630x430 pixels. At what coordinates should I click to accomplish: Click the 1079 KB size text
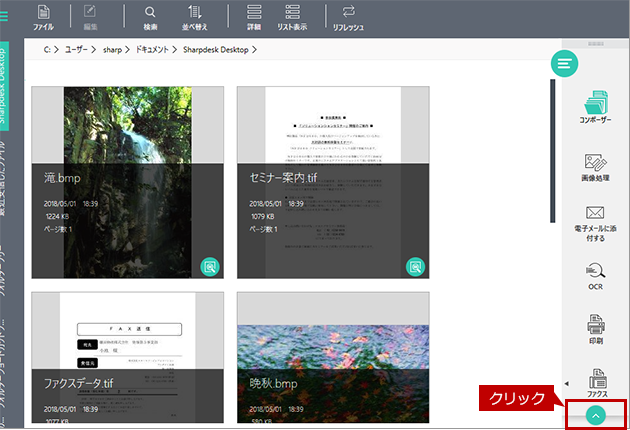[263, 216]
